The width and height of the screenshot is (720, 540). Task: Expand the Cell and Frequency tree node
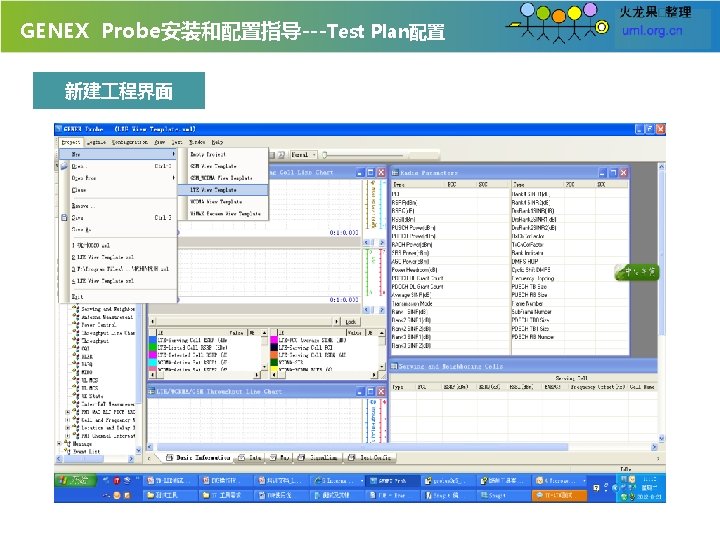pos(68,420)
